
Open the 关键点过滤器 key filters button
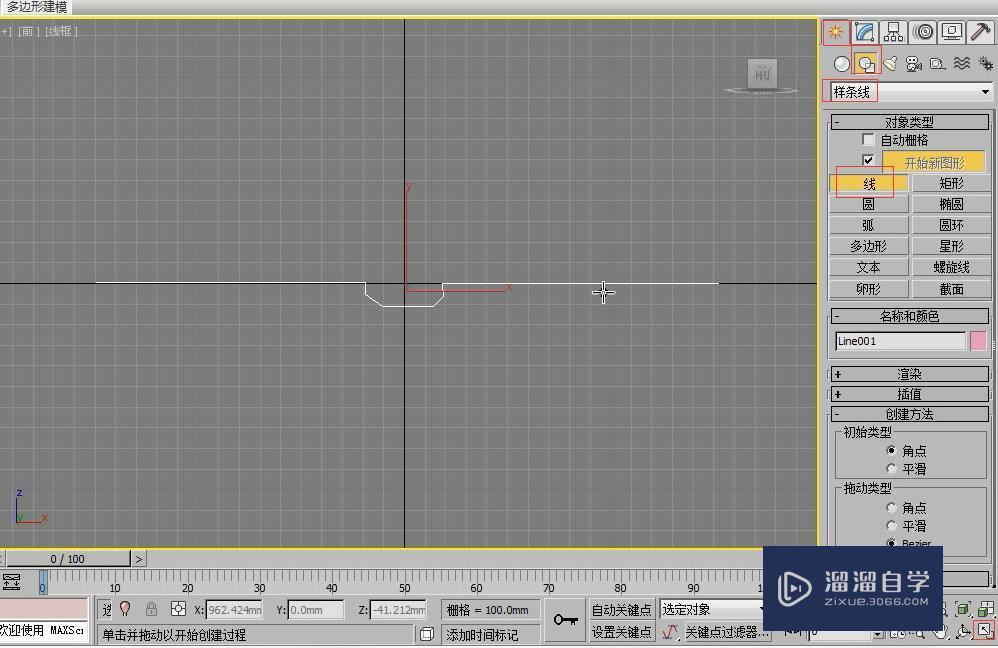tap(727, 632)
